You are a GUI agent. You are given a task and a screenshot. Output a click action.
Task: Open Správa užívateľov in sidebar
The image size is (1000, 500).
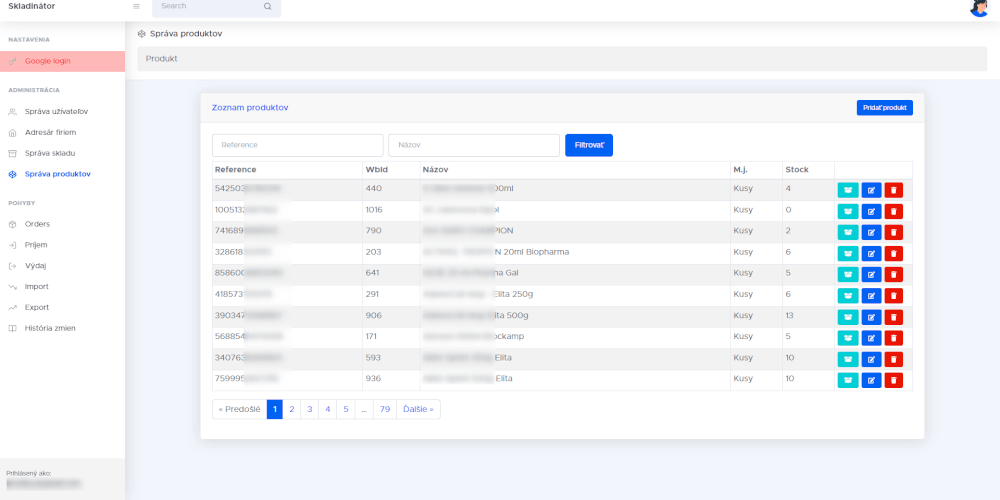tap(56, 111)
